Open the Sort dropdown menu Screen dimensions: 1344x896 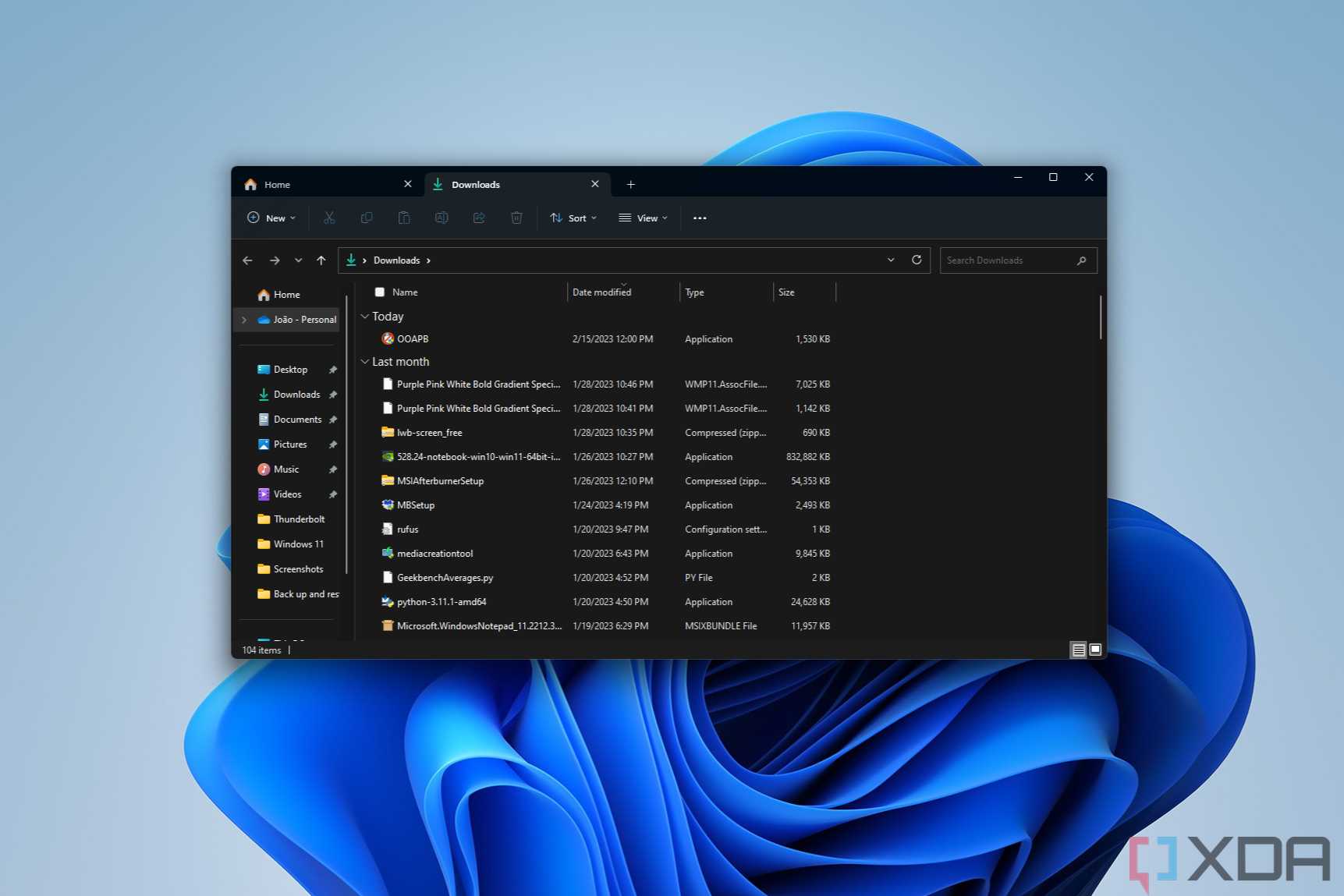click(573, 218)
